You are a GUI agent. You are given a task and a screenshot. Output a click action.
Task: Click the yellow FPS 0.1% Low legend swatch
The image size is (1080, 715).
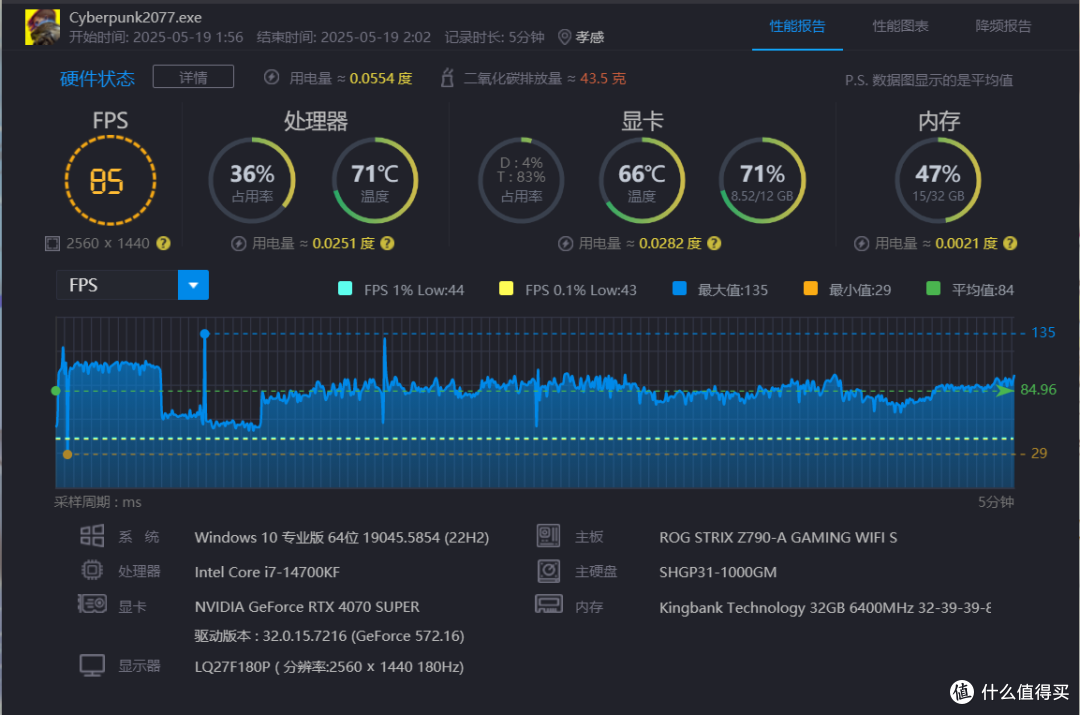coord(506,289)
